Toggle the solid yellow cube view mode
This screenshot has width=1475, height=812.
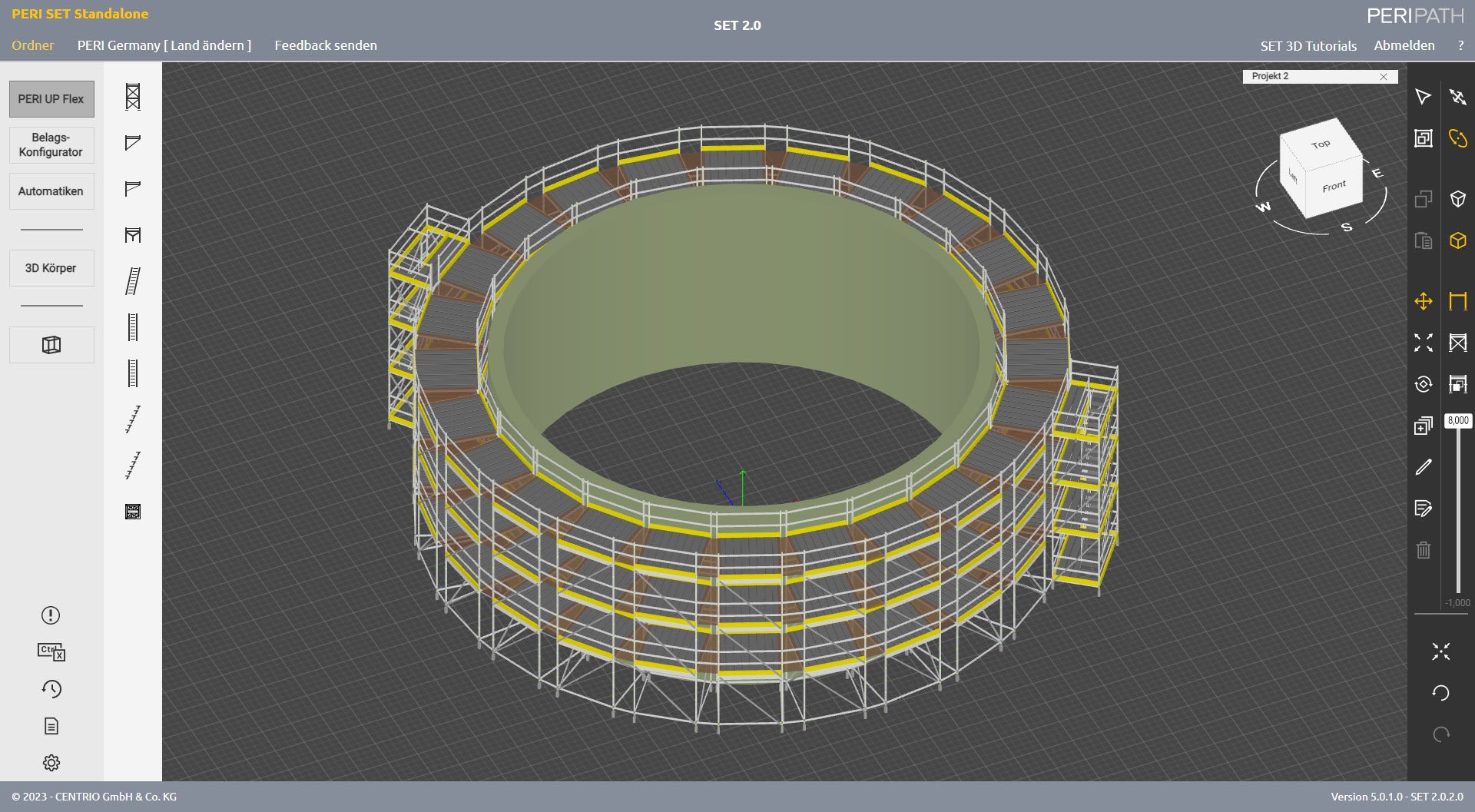1457,240
